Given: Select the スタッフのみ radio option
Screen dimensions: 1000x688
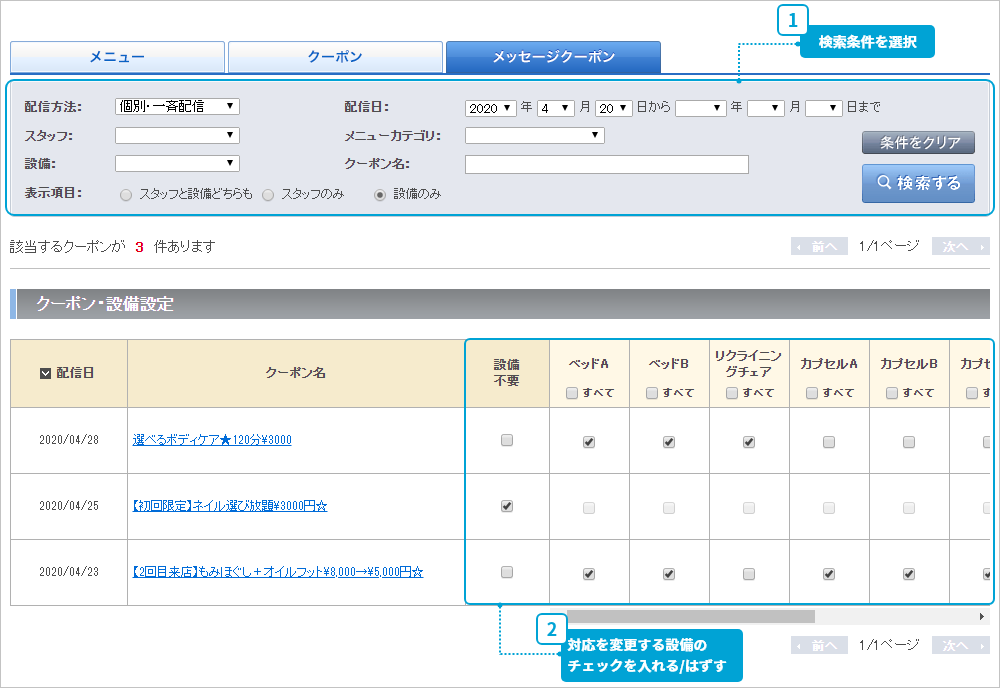Looking at the screenshot, I should 268,195.
